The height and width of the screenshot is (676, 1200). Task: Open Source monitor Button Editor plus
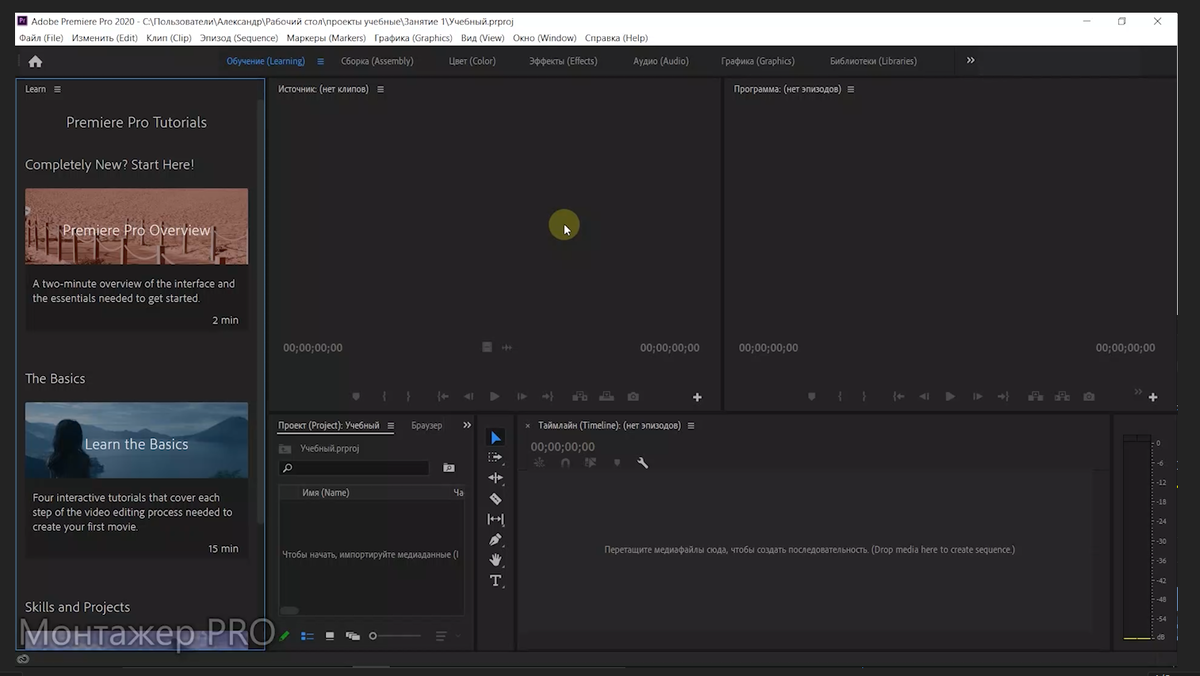click(x=697, y=397)
